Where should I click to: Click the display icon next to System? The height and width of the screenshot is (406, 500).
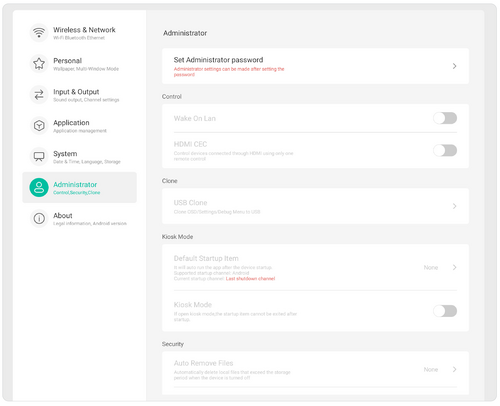pos(39,156)
